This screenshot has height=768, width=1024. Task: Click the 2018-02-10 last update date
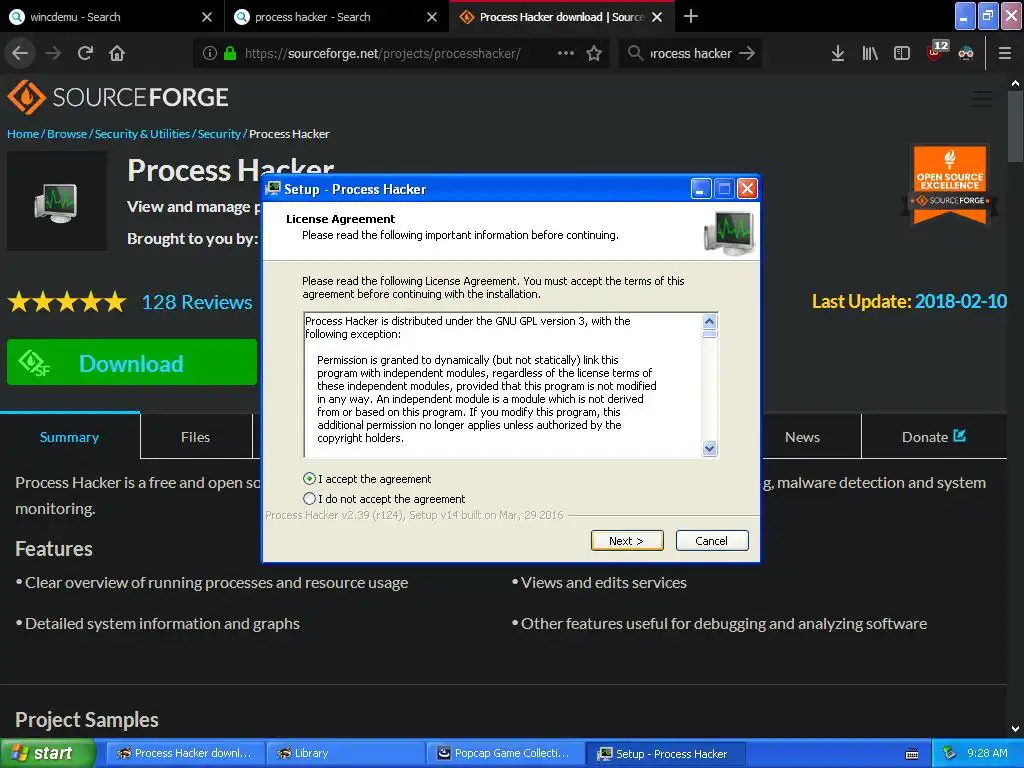click(961, 301)
